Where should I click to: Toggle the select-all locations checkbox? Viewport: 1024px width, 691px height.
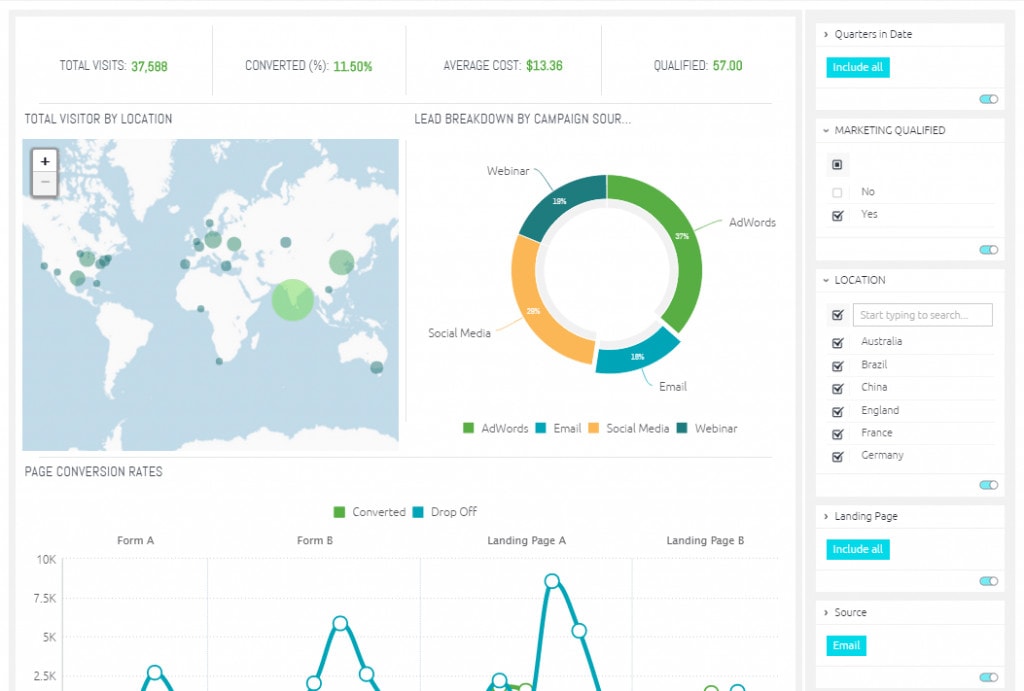838,315
